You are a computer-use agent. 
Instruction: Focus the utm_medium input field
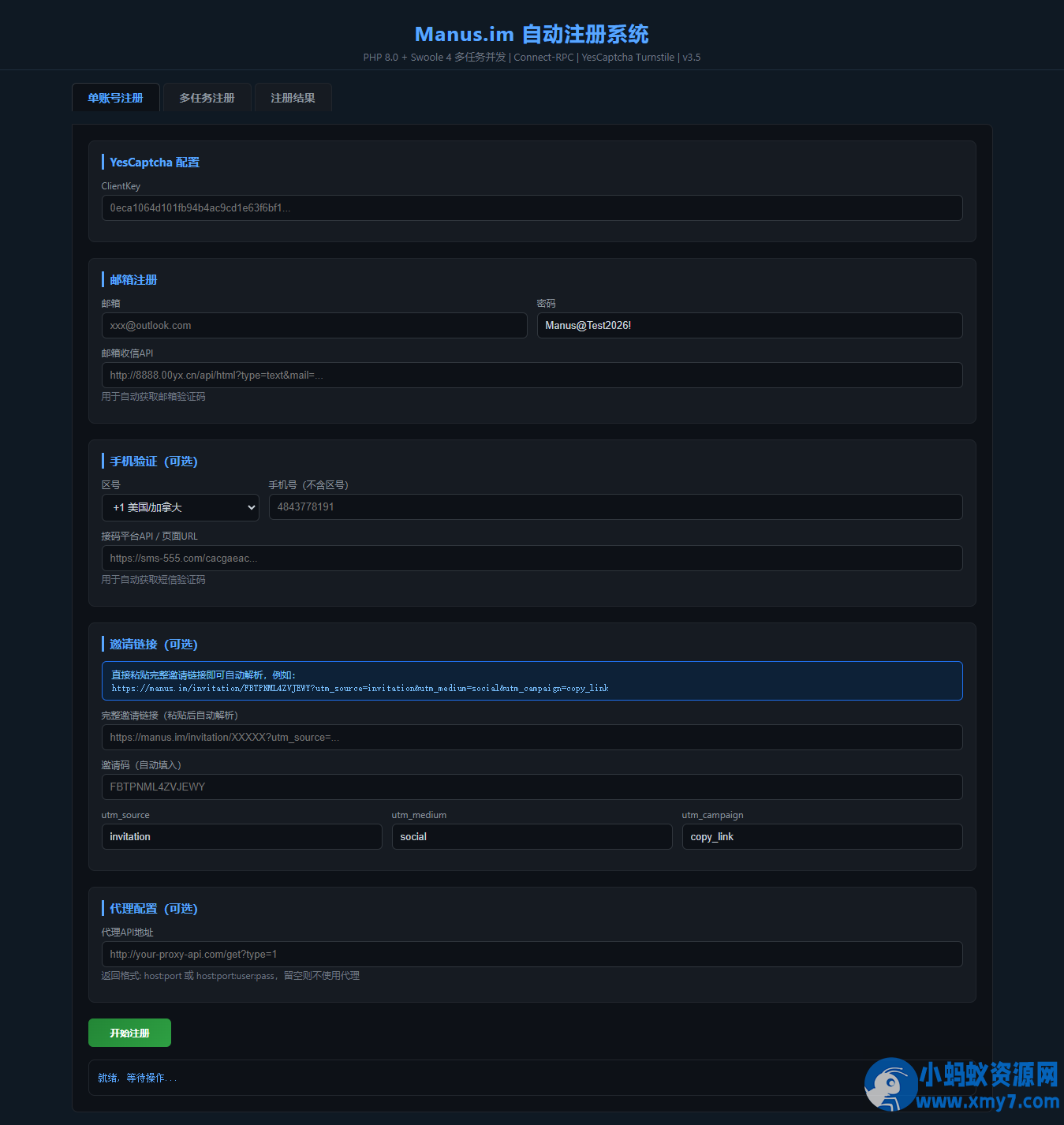pyautogui.click(x=532, y=837)
